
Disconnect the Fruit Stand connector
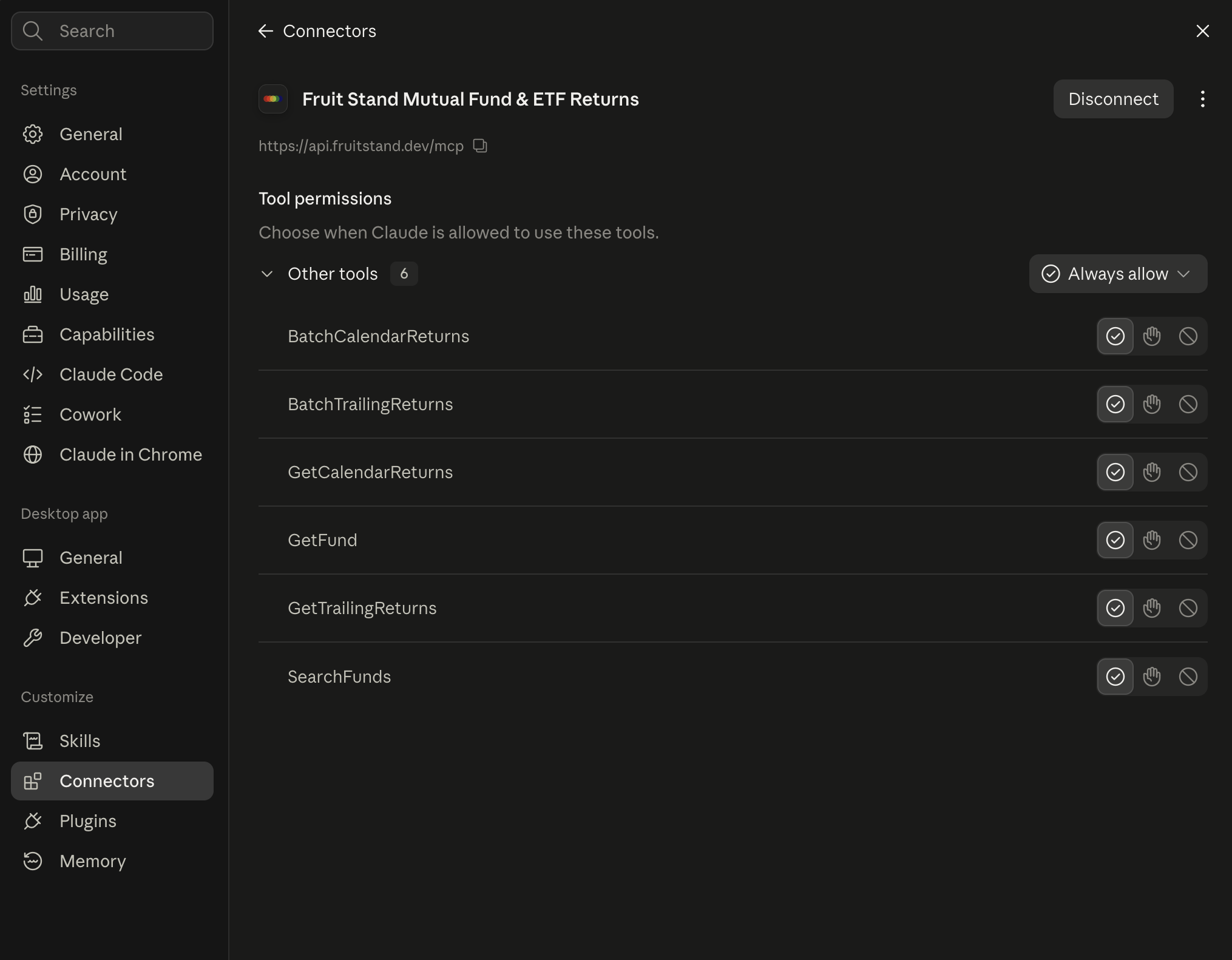point(1113,99)
